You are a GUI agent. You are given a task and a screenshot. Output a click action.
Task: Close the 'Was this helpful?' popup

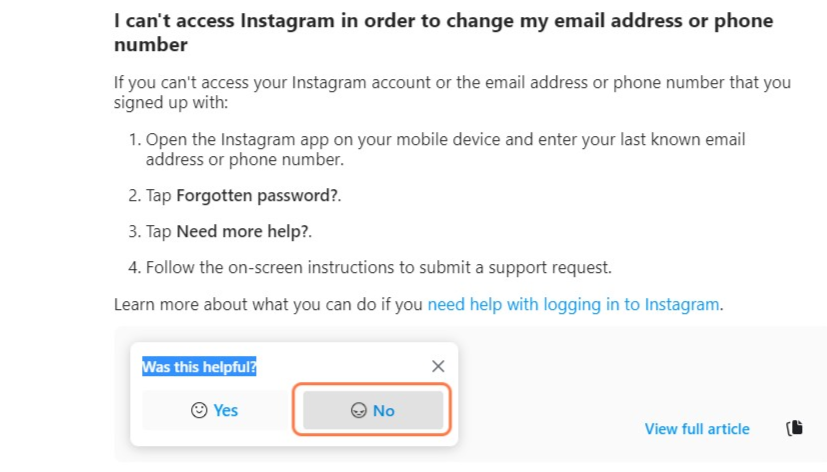coord(438,366)
